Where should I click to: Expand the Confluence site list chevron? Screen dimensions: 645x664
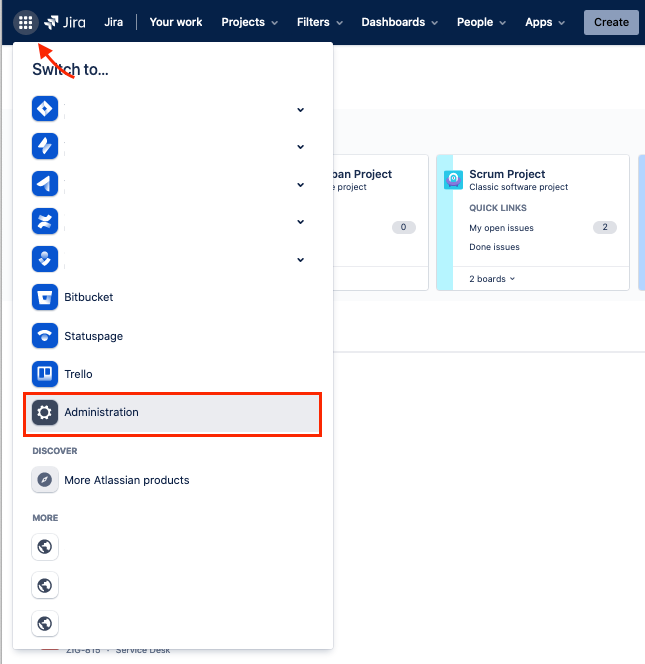(300, 222)
